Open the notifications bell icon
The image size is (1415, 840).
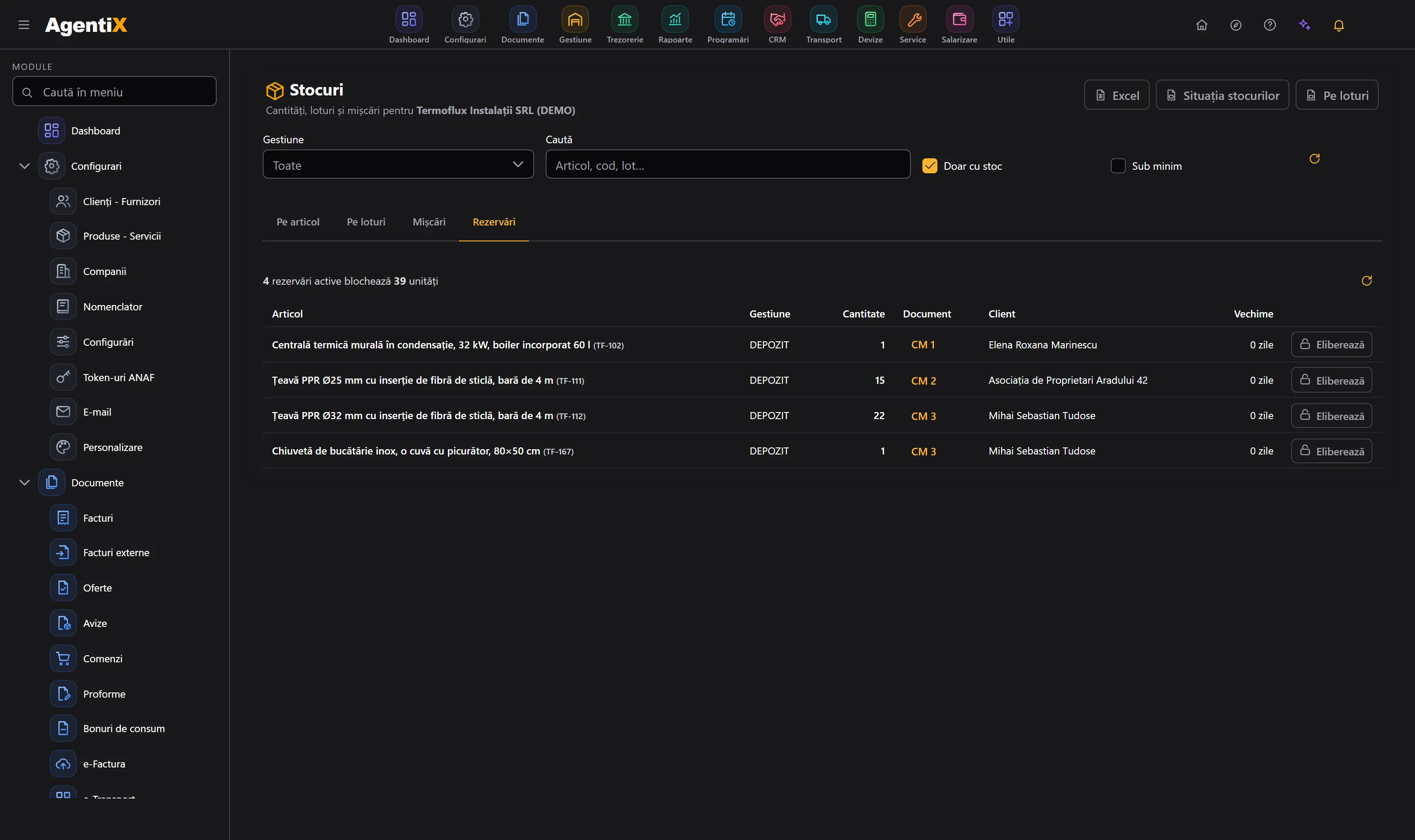point(1339,26)
